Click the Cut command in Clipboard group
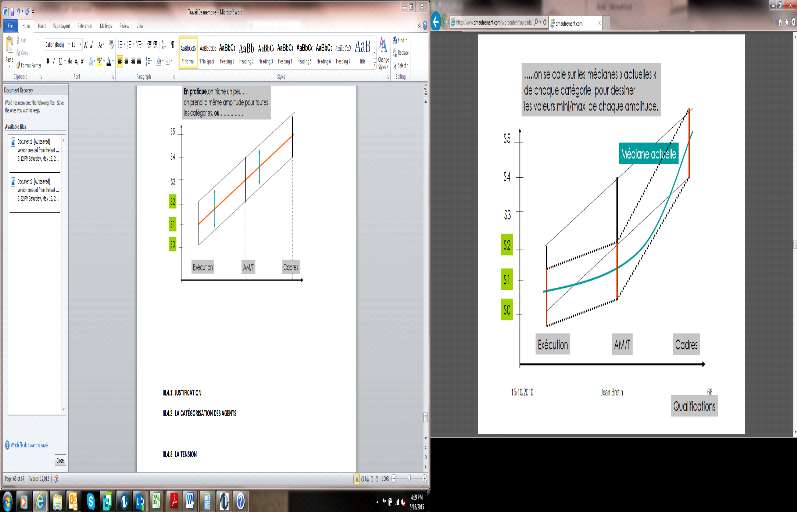The image size is (797, 512). [x=21, y=40]
